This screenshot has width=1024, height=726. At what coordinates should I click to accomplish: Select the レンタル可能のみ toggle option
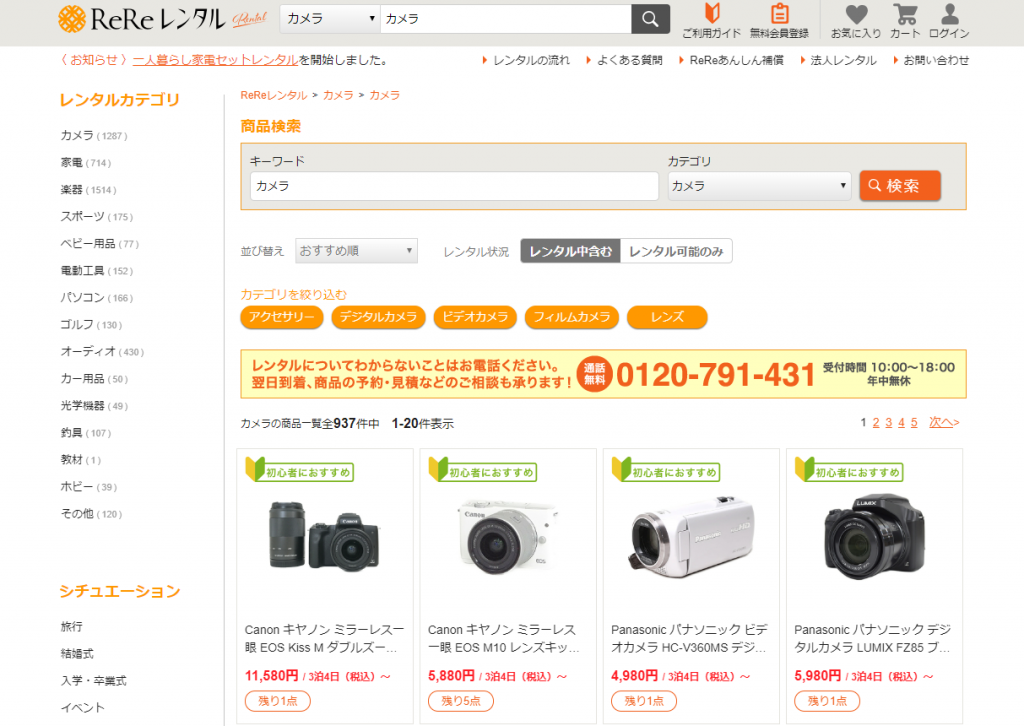click(x=676, y=251)
